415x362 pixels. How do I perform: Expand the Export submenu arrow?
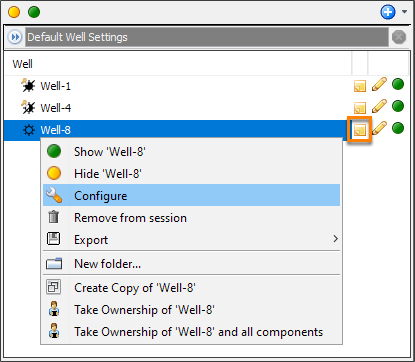335,239
